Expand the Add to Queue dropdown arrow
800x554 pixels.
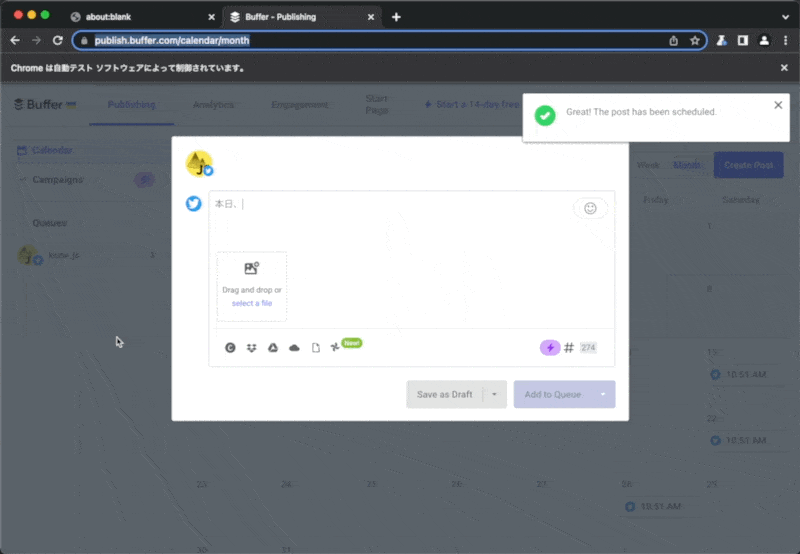(x=603, y=394)
